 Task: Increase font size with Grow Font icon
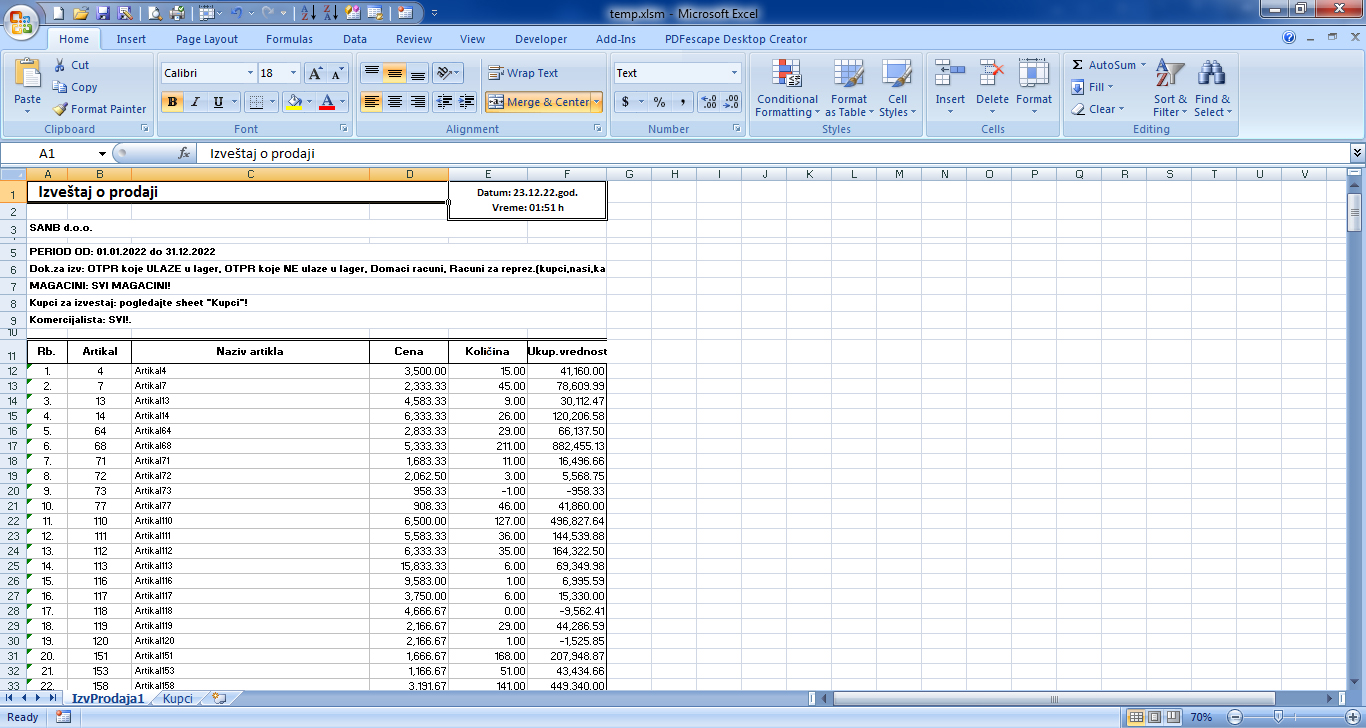coord(315,73)
